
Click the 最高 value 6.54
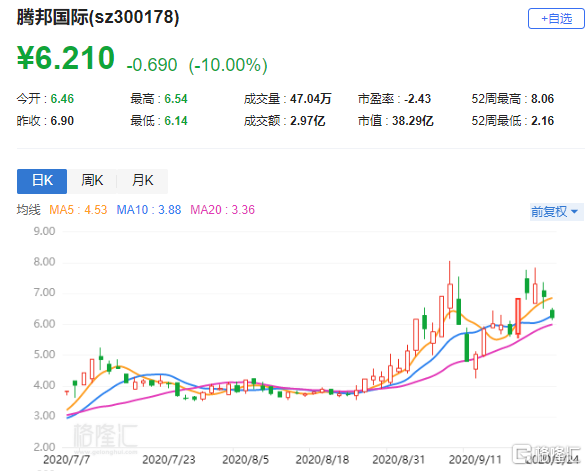pyautogui.click(x=176, y=99)
